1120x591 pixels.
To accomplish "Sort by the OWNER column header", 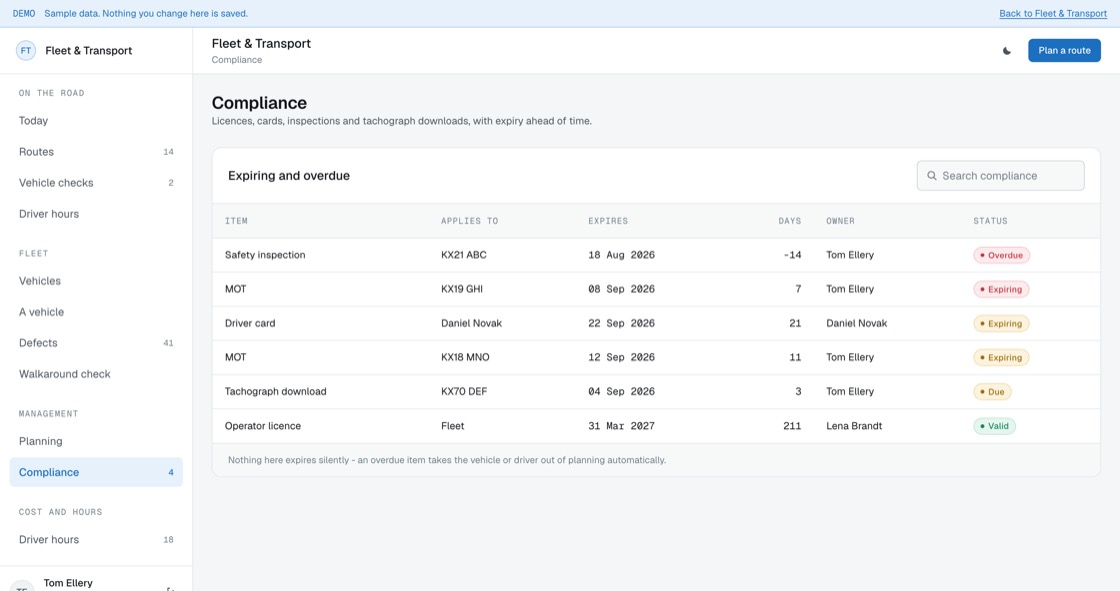I will pos(840,221).
